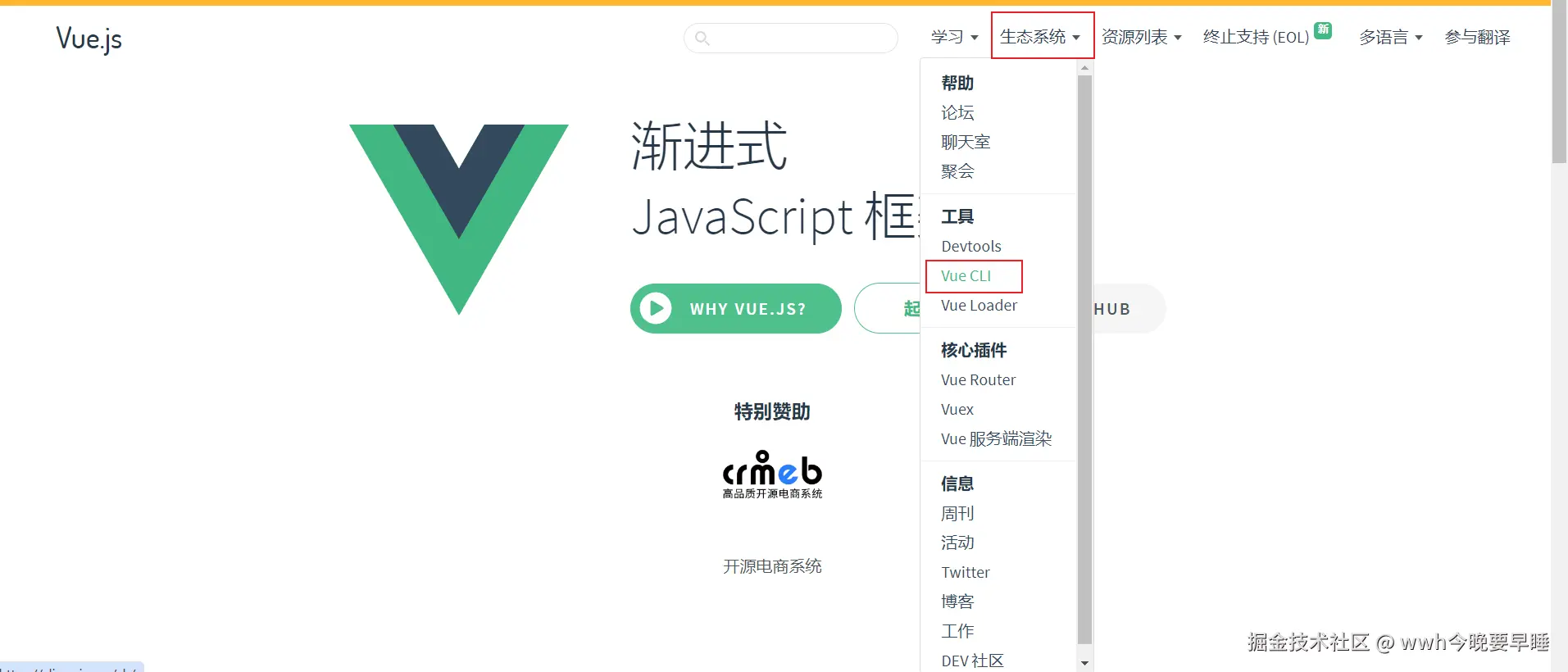Click the large Vue logo image

click(x=459, y=219)
